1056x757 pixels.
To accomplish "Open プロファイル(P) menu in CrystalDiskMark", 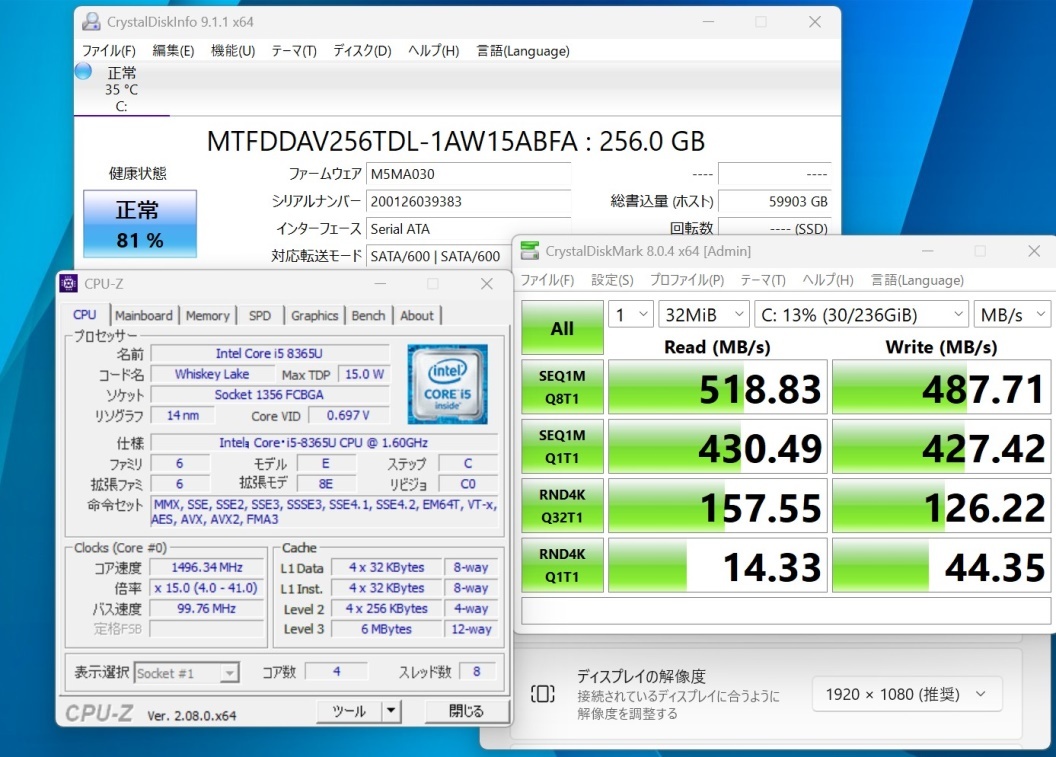I will click(687, 279).
